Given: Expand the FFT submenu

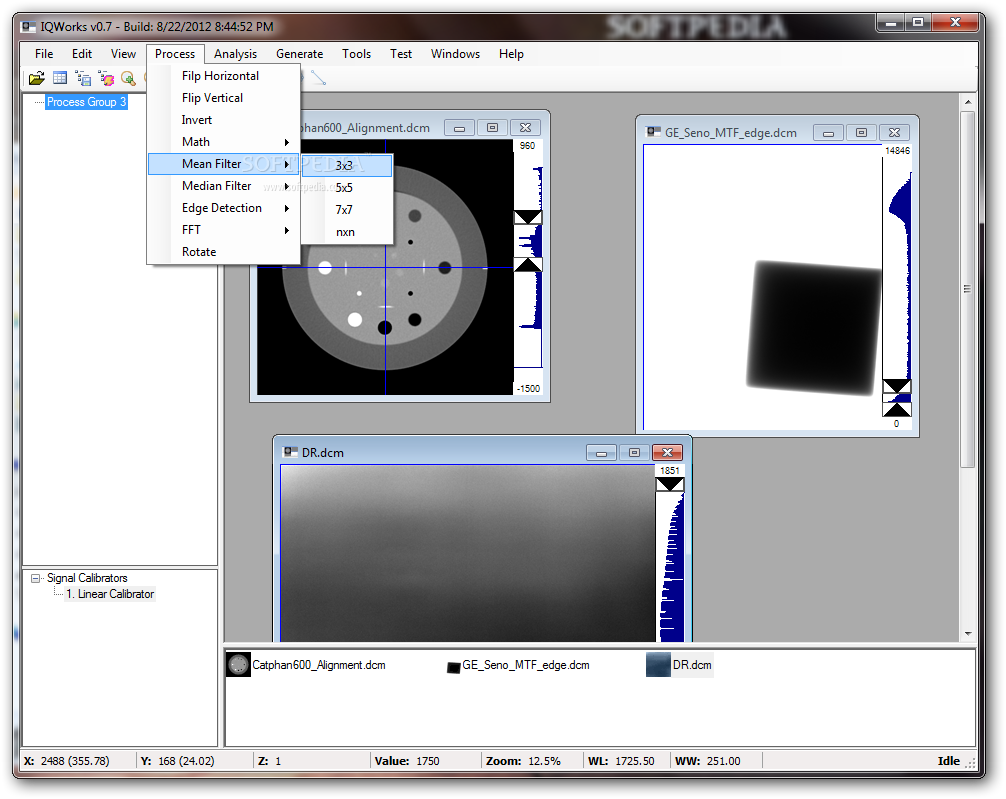Looking at the screenshot, I should tap(223, 230).
